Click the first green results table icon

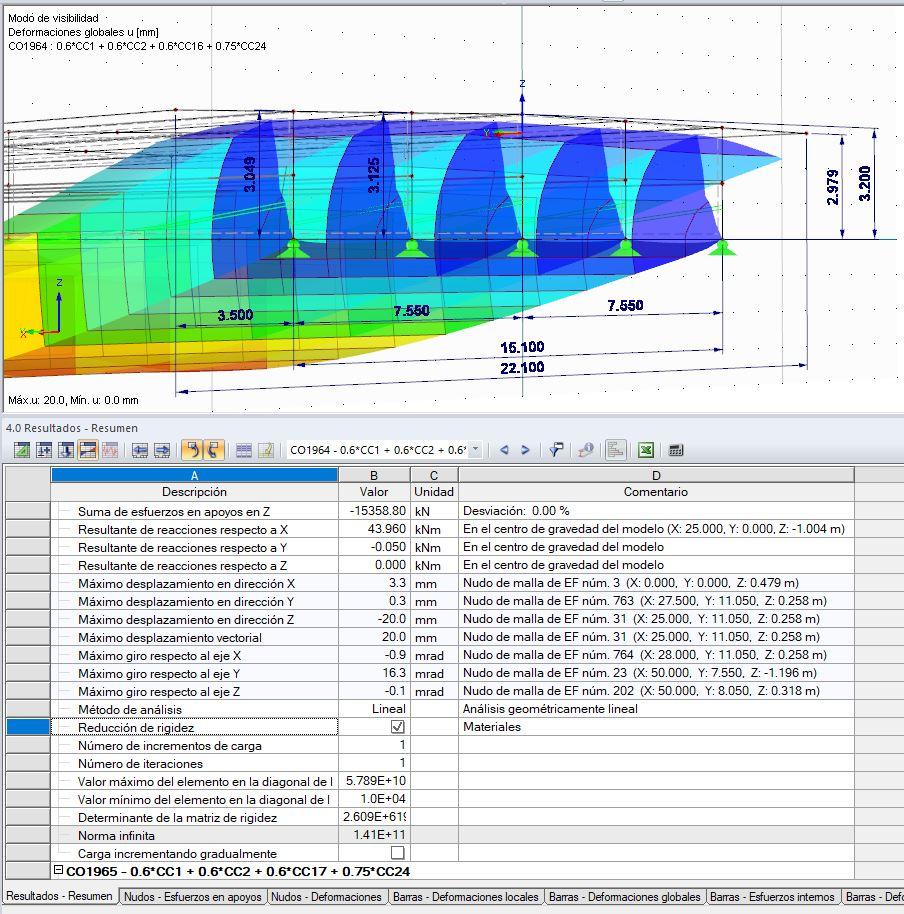pos(22,450)
